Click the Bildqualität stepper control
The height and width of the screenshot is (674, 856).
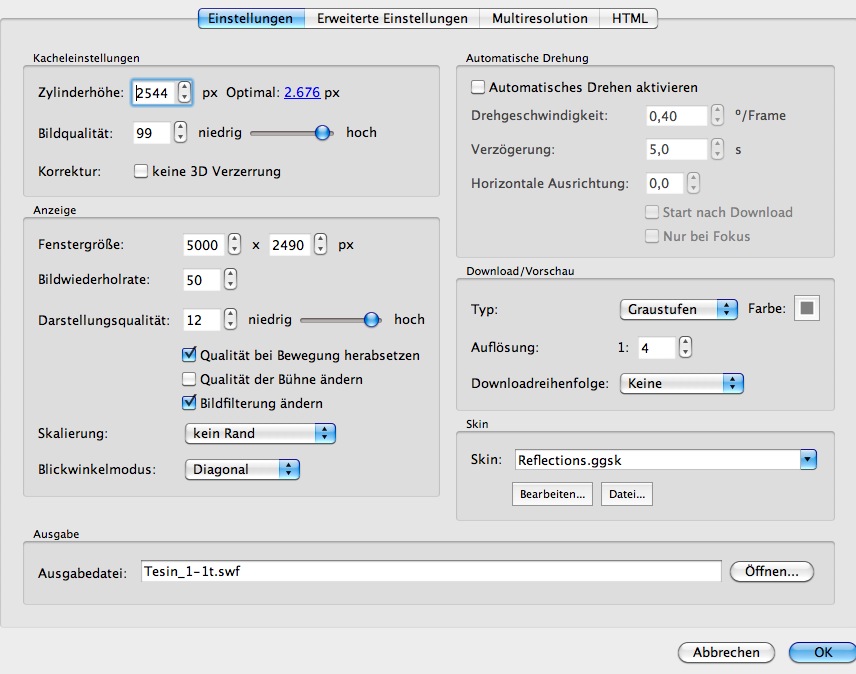point(180,132)
